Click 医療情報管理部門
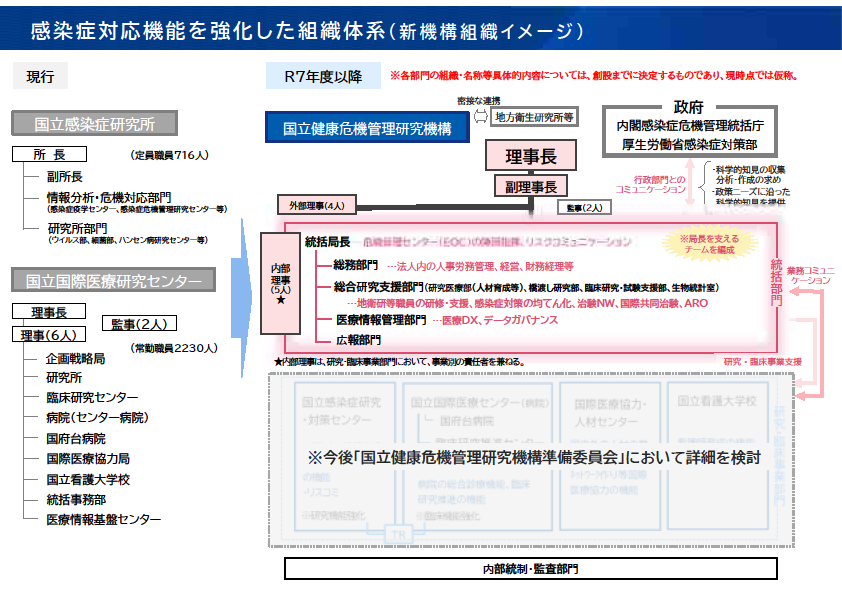842x595 pixels. pos(381,320)
